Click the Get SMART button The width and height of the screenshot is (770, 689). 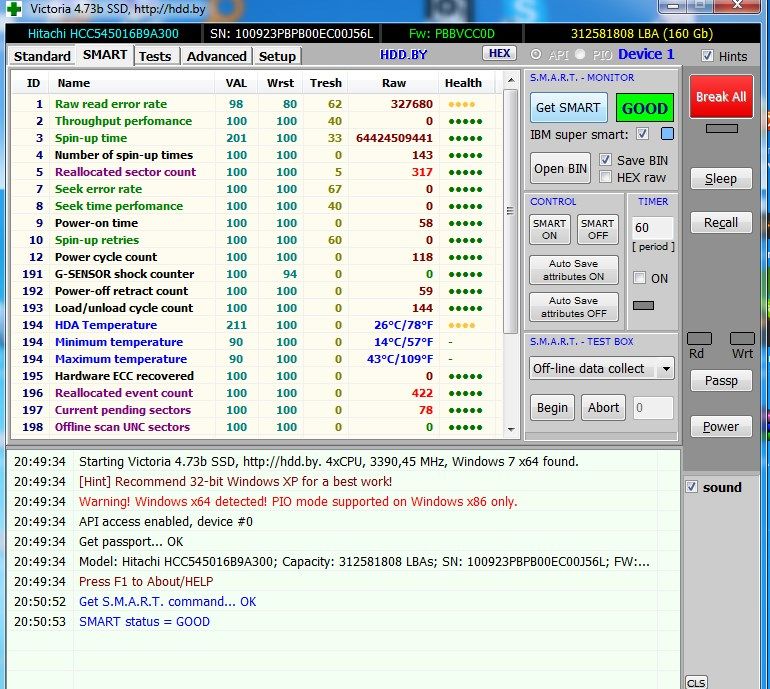[568, 108]
